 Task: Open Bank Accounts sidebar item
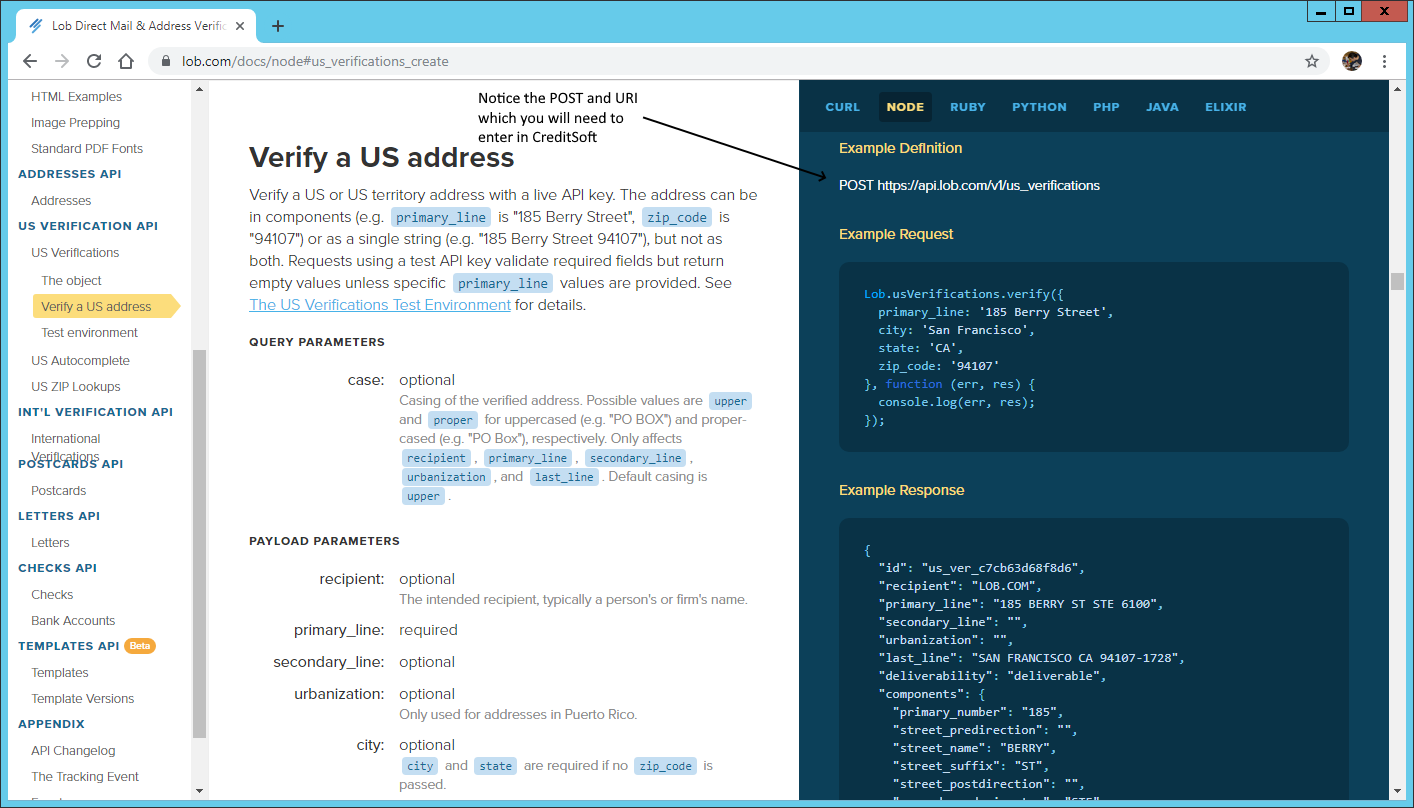point(73,621)
